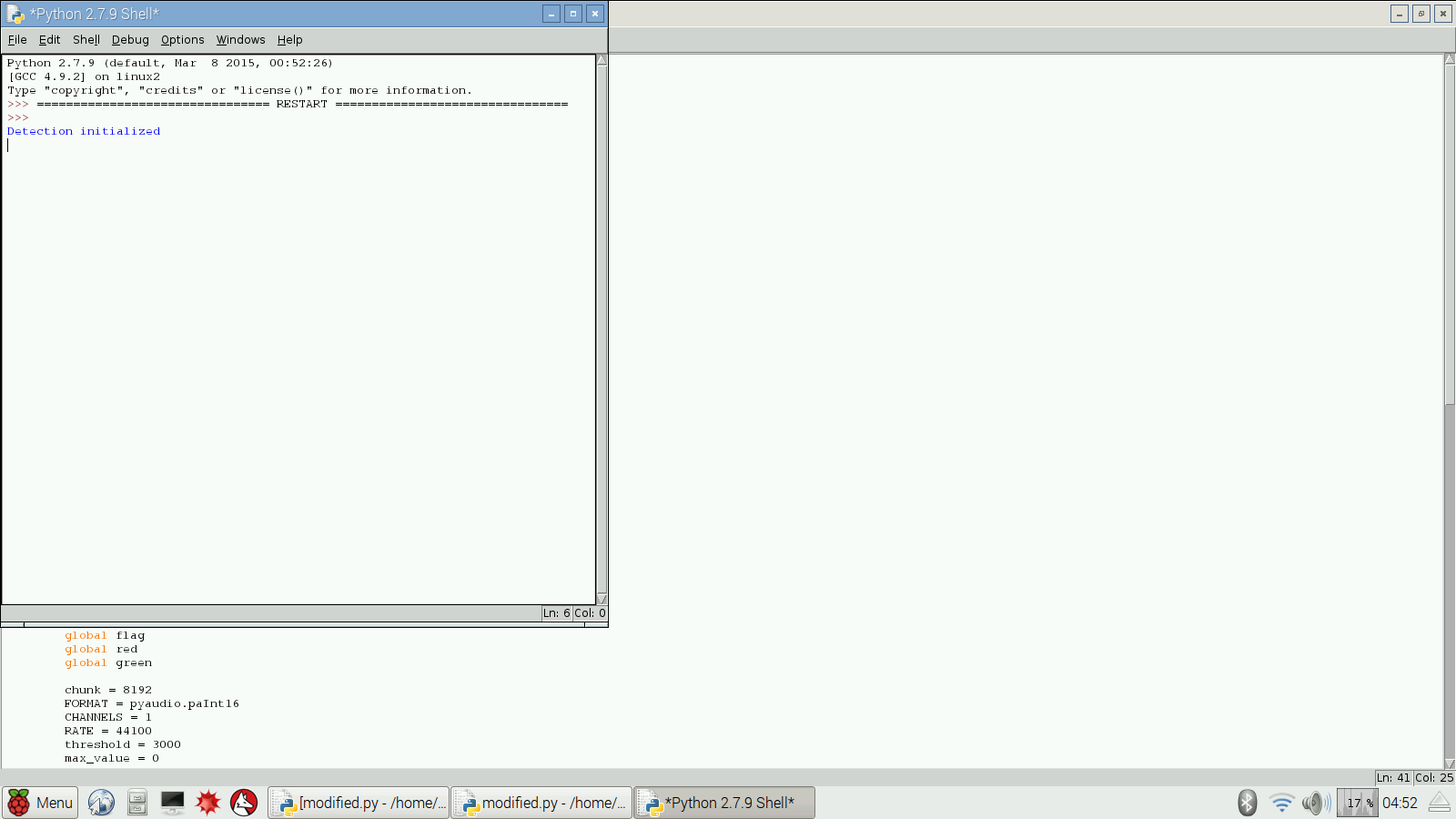
Task: Open the Shell menu
Action: (x=86, y=40)
